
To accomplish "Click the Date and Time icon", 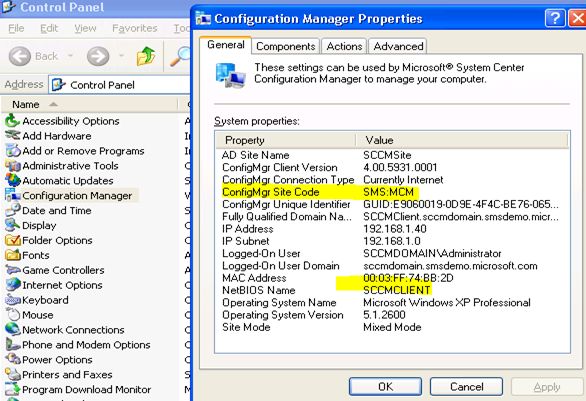I will pos(12,210).
